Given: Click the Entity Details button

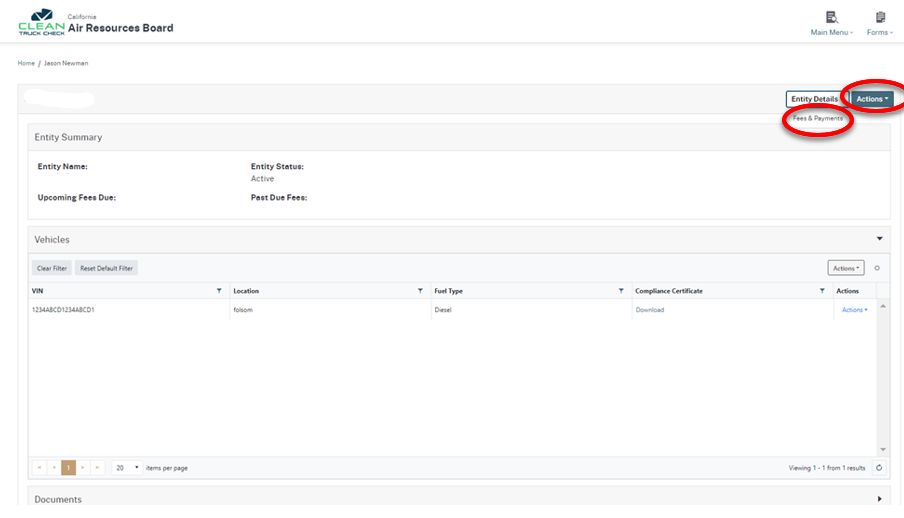Looking at the screenshot, I should click(x=815, y=99).
